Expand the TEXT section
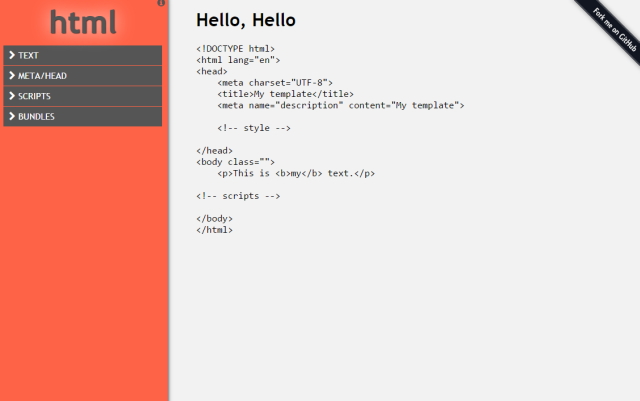This screenshot has width=640, height=401. (x=83, y=55)
